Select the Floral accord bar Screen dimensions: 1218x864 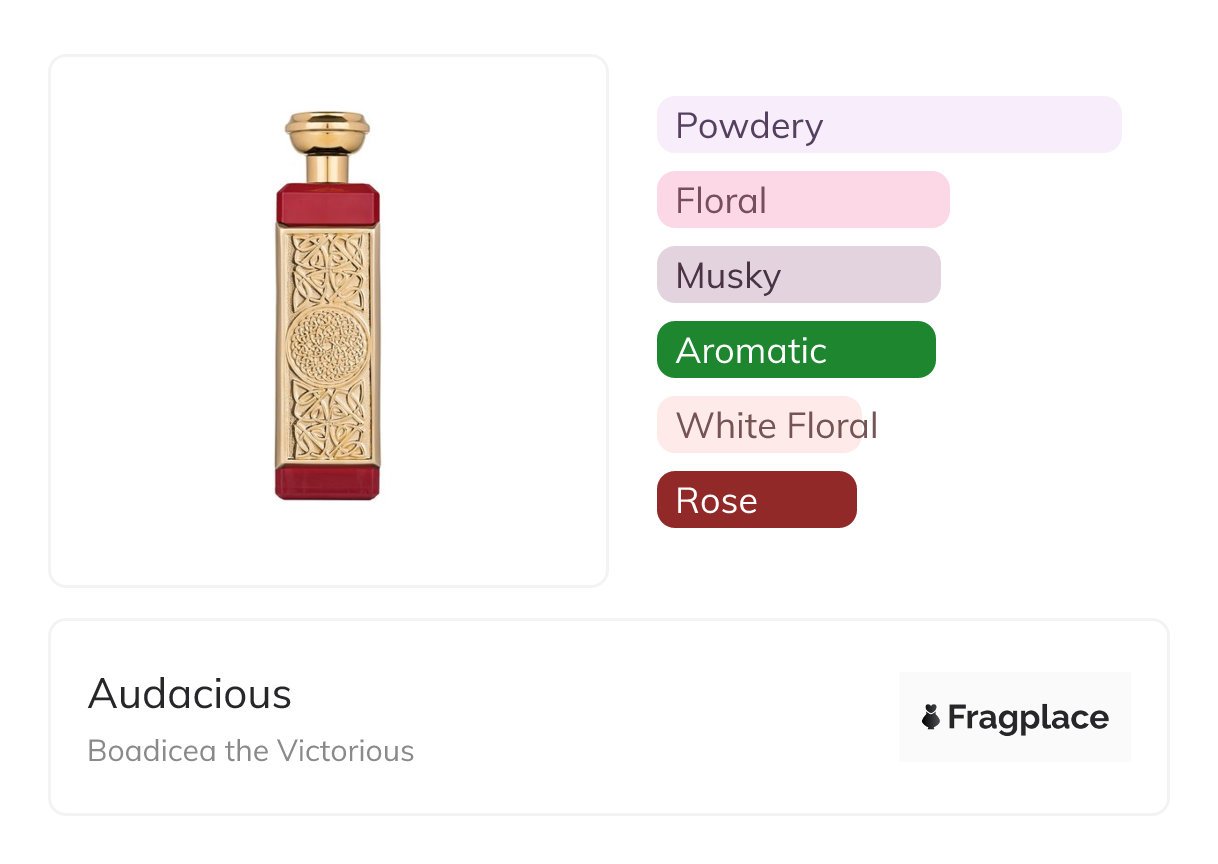tap(803, 200)
